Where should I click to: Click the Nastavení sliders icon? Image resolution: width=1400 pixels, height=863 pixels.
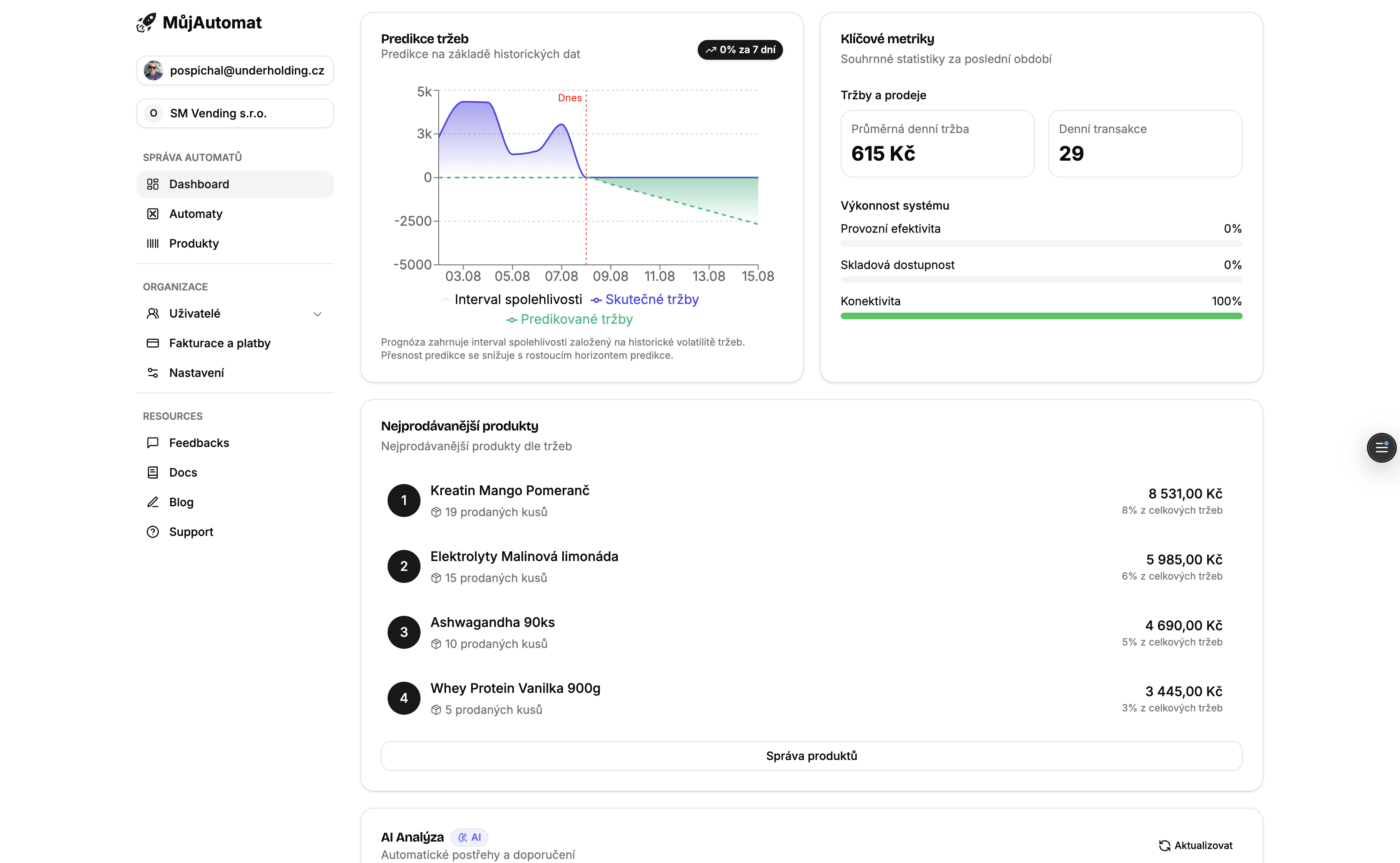[x=152, y=373]
